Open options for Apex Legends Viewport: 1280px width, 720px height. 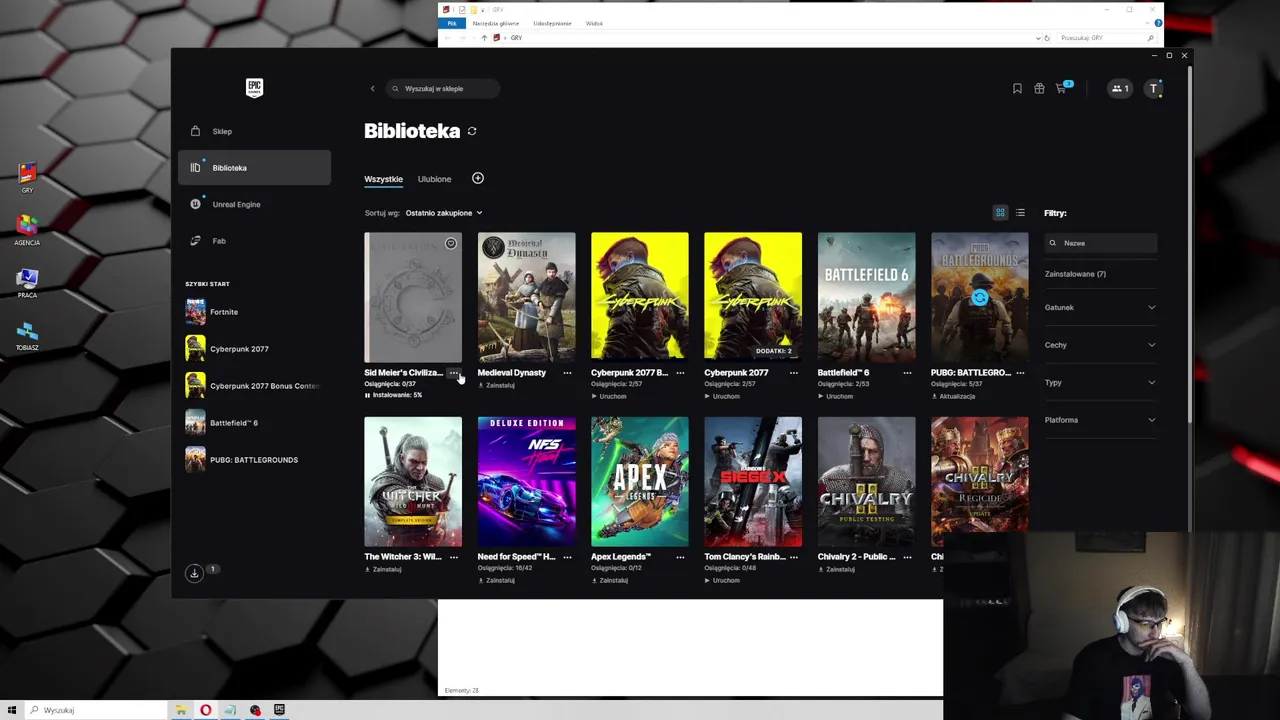coord(680,557)
